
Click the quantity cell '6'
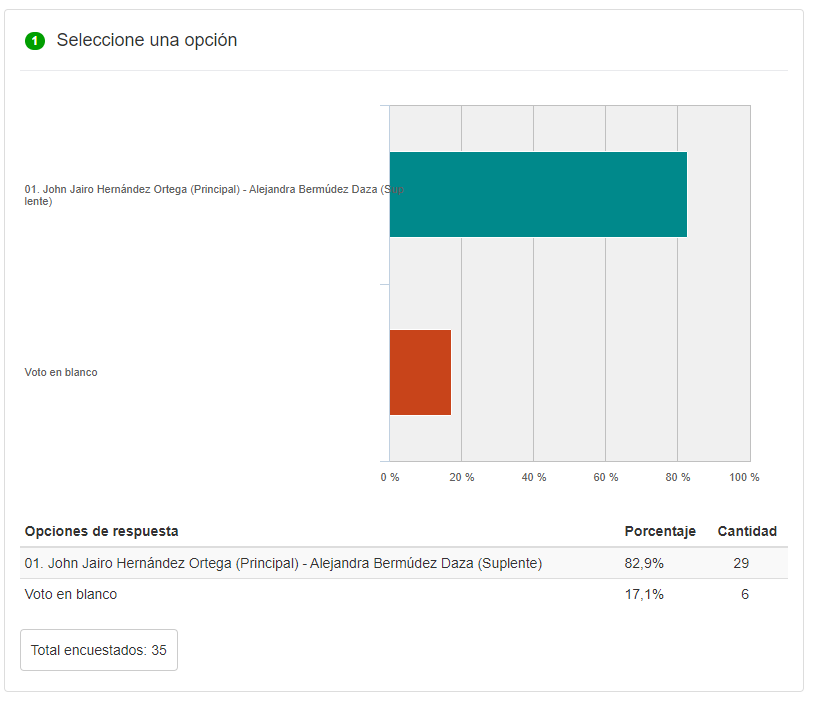tap(745, 594)
